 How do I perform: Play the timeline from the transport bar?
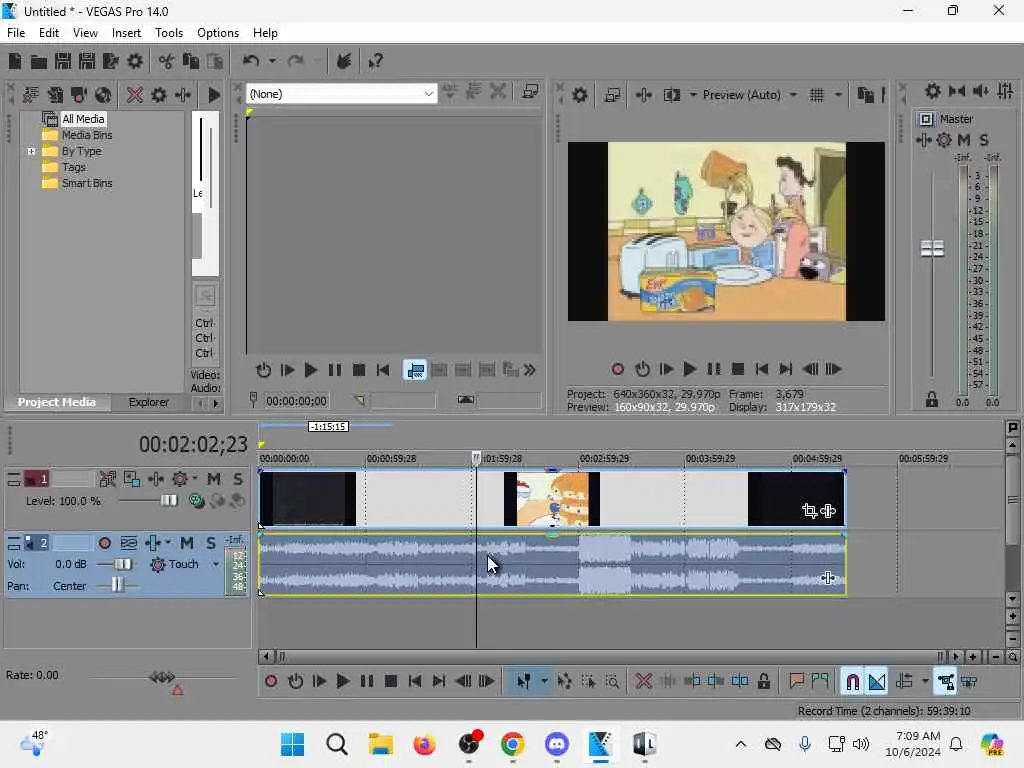pyautogui.click(x=342, y=682)
